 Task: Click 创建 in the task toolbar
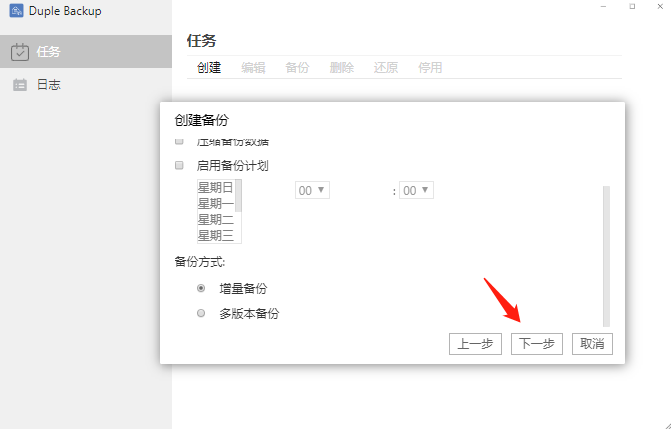[208, 68]
